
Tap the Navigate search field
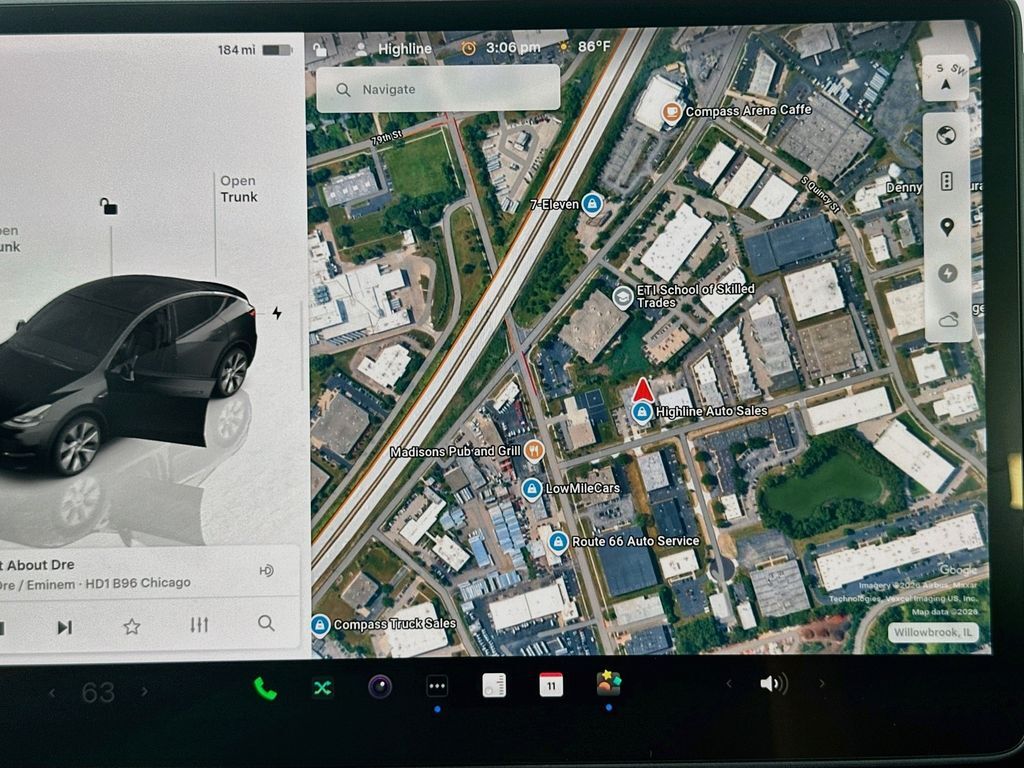coord(438,89)
